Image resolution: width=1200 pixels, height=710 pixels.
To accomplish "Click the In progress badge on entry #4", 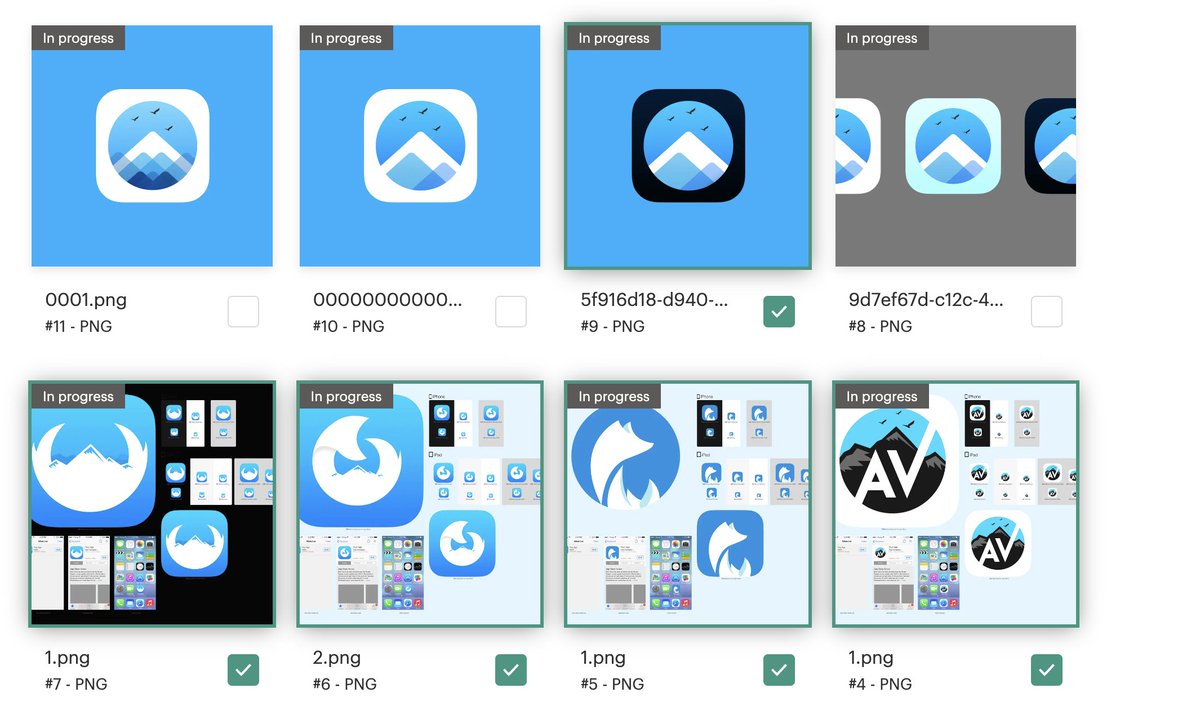I will [882, 396].
